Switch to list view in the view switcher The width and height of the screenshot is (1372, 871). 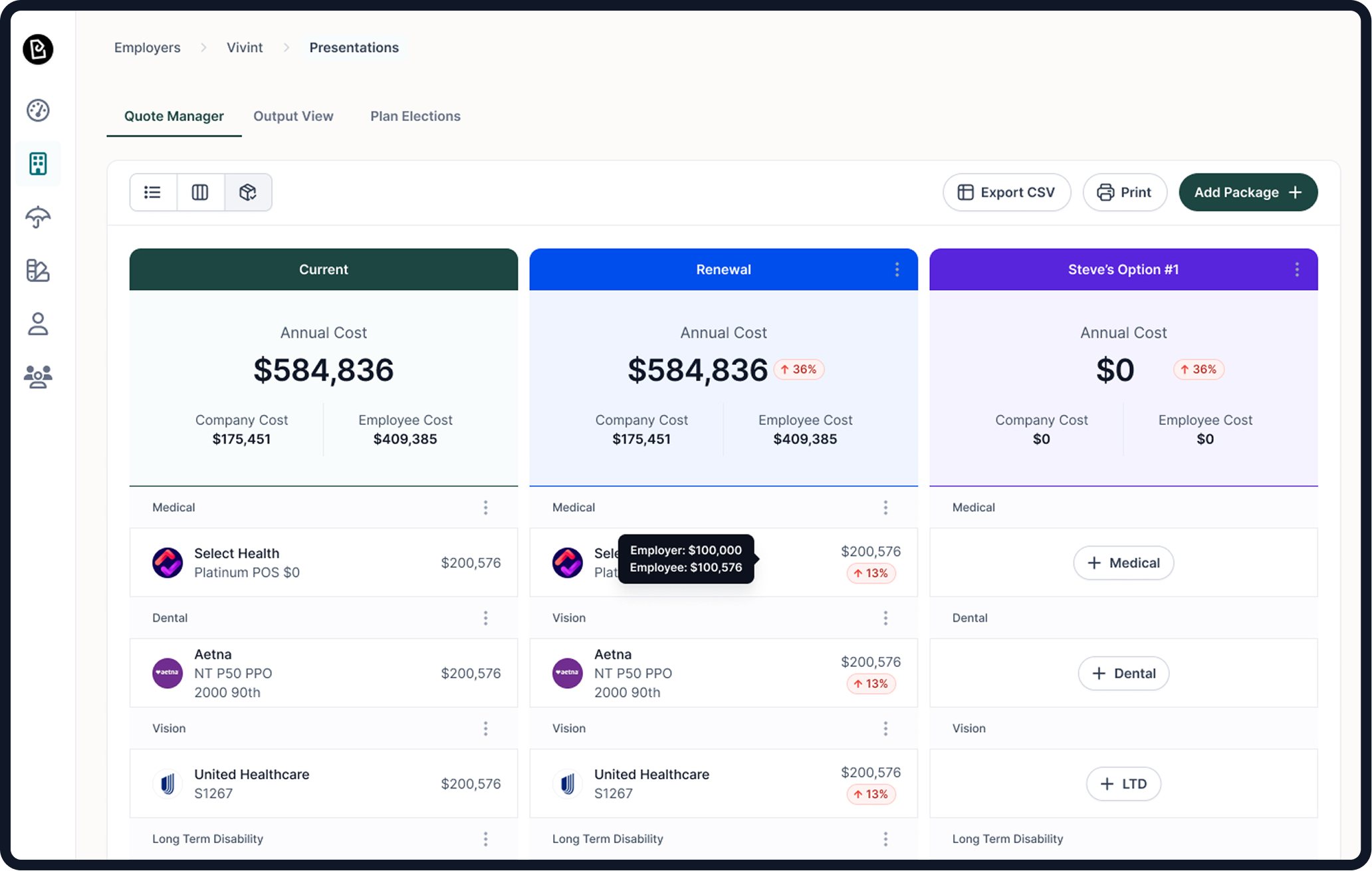(152, 192)
